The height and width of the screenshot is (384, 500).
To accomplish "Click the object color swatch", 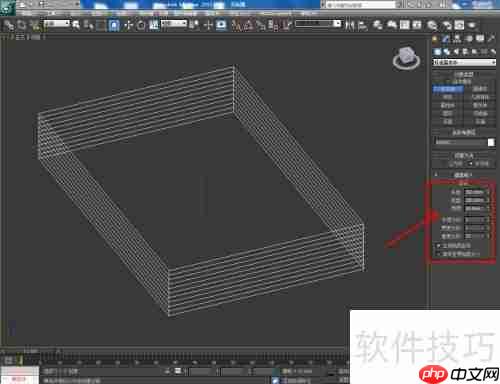I will tap(491, 142).
